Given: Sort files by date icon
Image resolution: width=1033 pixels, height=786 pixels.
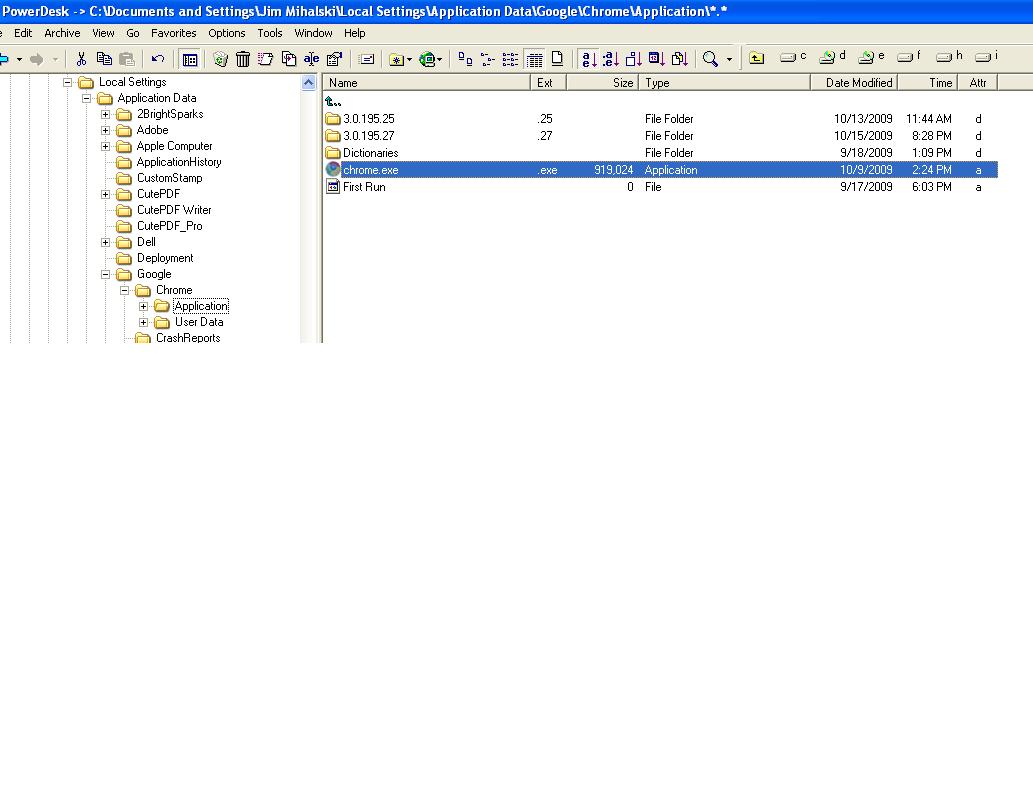Looking at the screenshot, I should [x=656, y=59].
